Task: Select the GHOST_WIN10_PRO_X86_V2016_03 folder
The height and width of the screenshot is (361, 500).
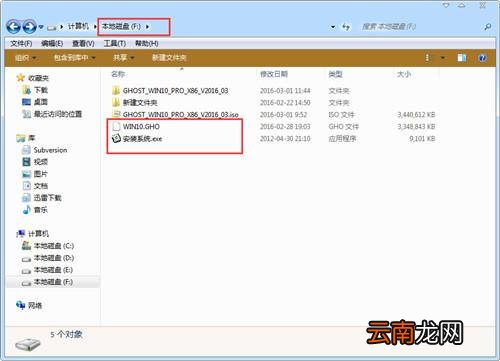Action: (175, 91)
